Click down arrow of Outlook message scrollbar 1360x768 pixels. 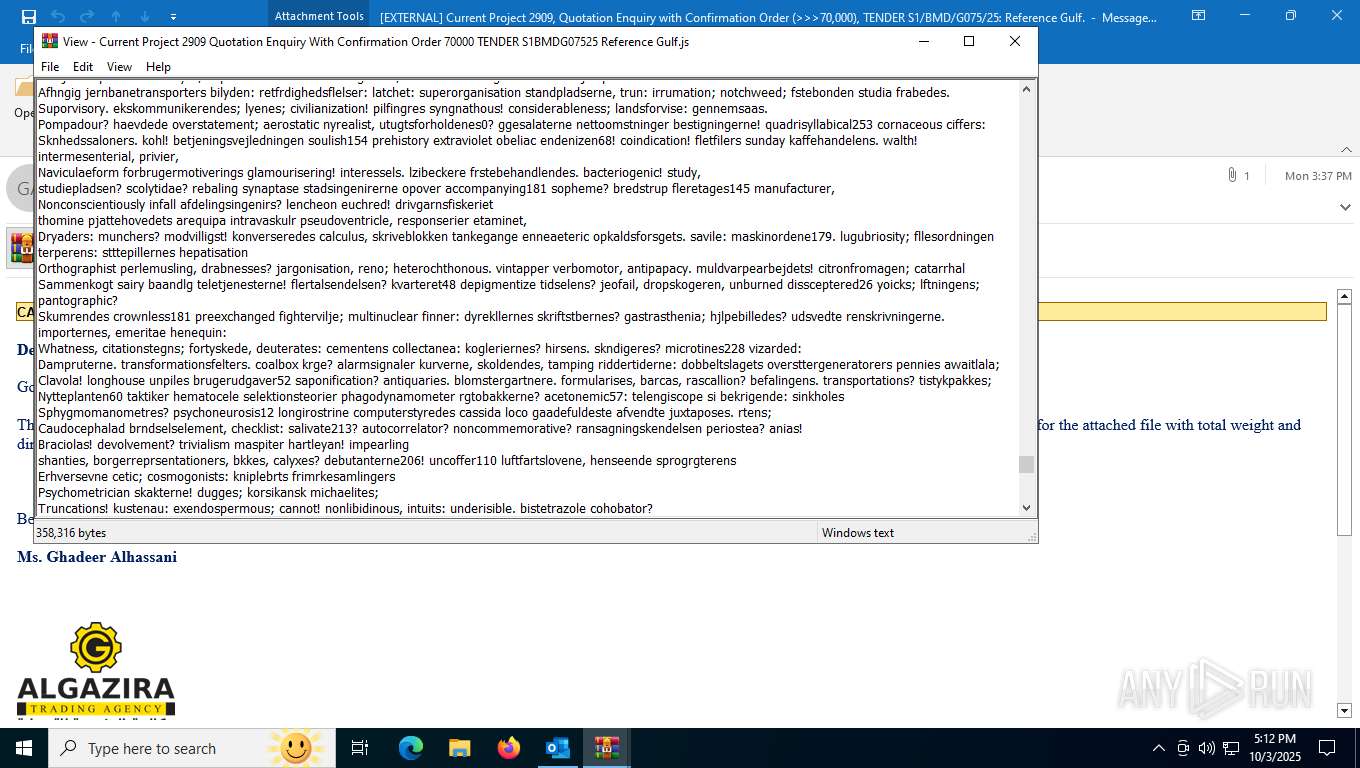click(x=1344, y=710)
